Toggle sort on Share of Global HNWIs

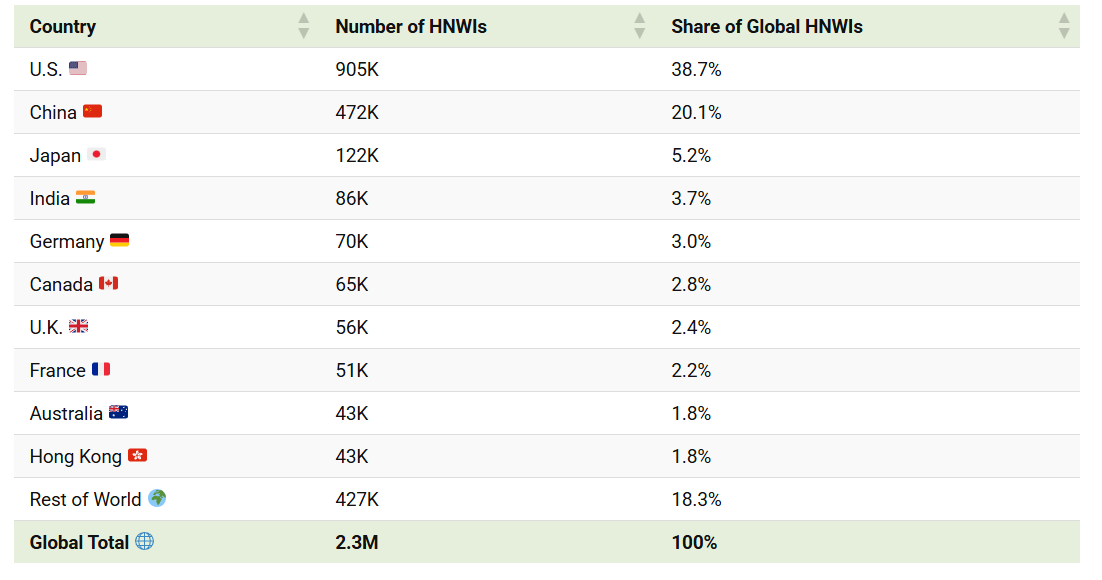tap(1063, 26)
